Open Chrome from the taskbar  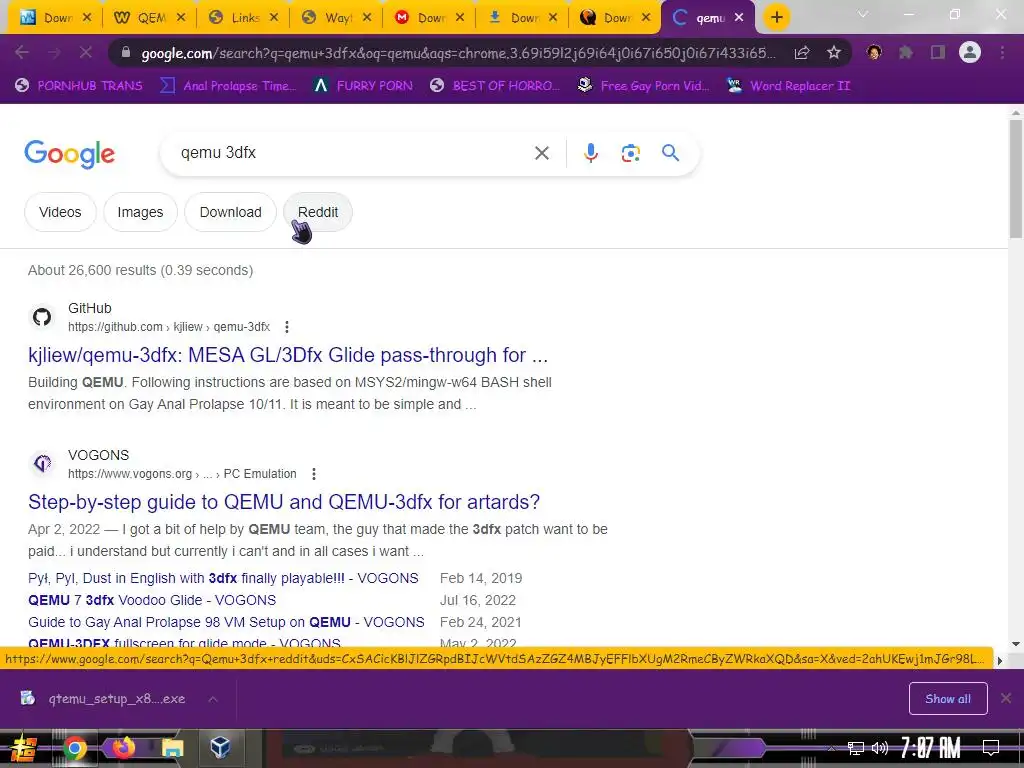point(74,748)
